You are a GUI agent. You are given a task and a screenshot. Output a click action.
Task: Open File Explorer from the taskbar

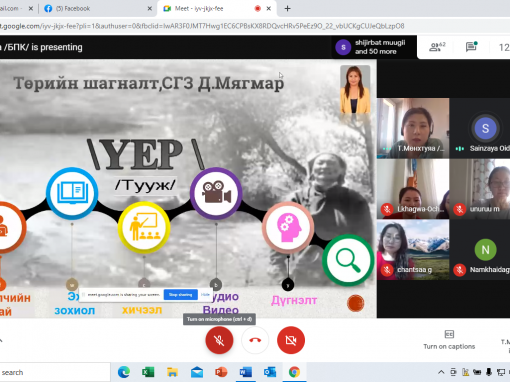coord(172,372)
